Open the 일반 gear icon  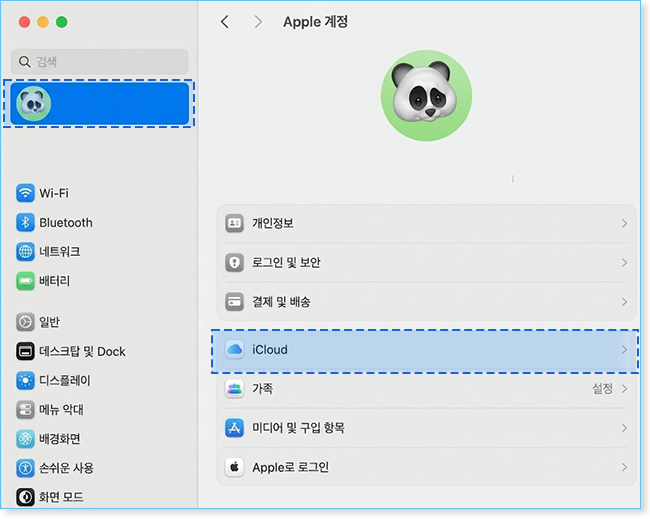[x=25, y=322]
